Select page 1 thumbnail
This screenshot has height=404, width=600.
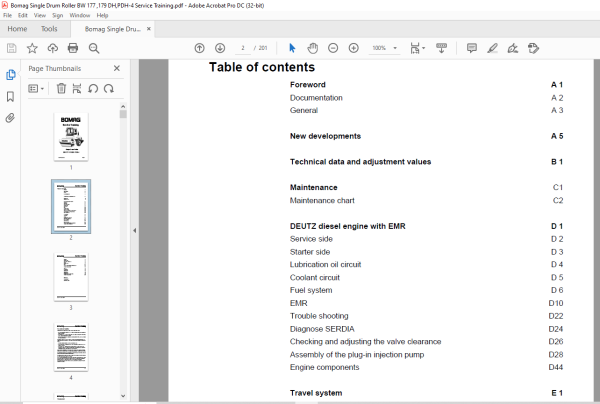[x=71, y=137]
